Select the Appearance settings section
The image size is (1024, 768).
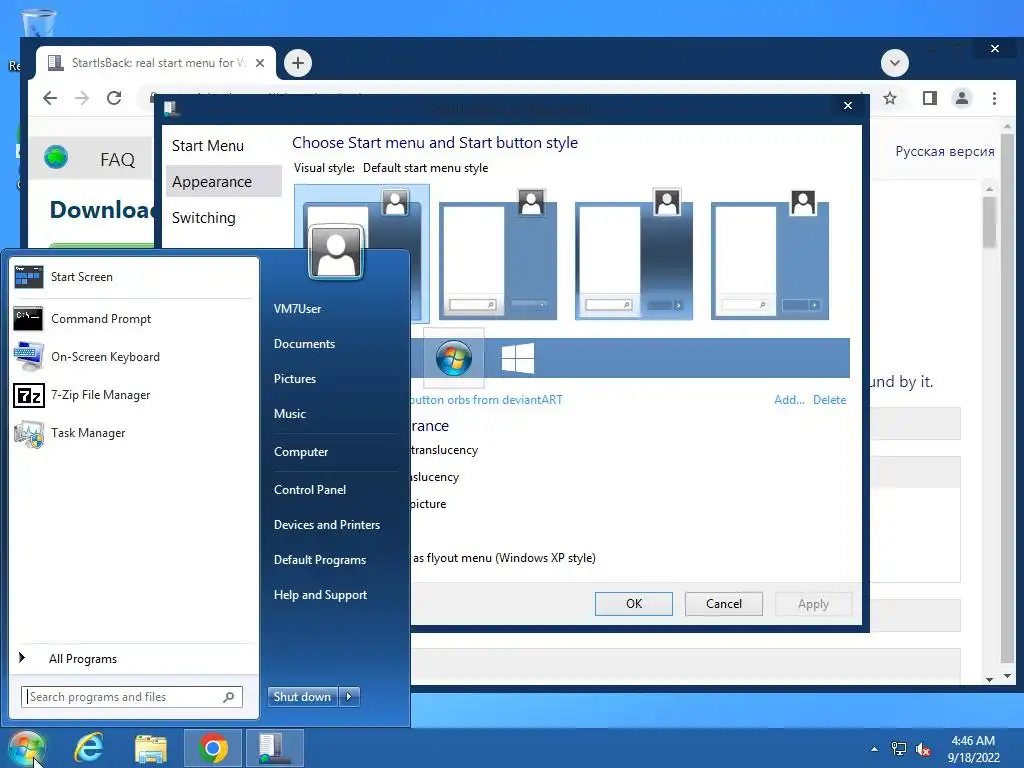(223, 182)
